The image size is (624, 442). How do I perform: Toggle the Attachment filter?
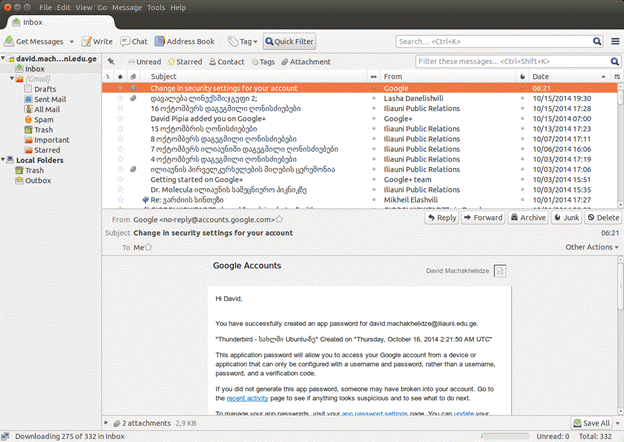[306, 62]
